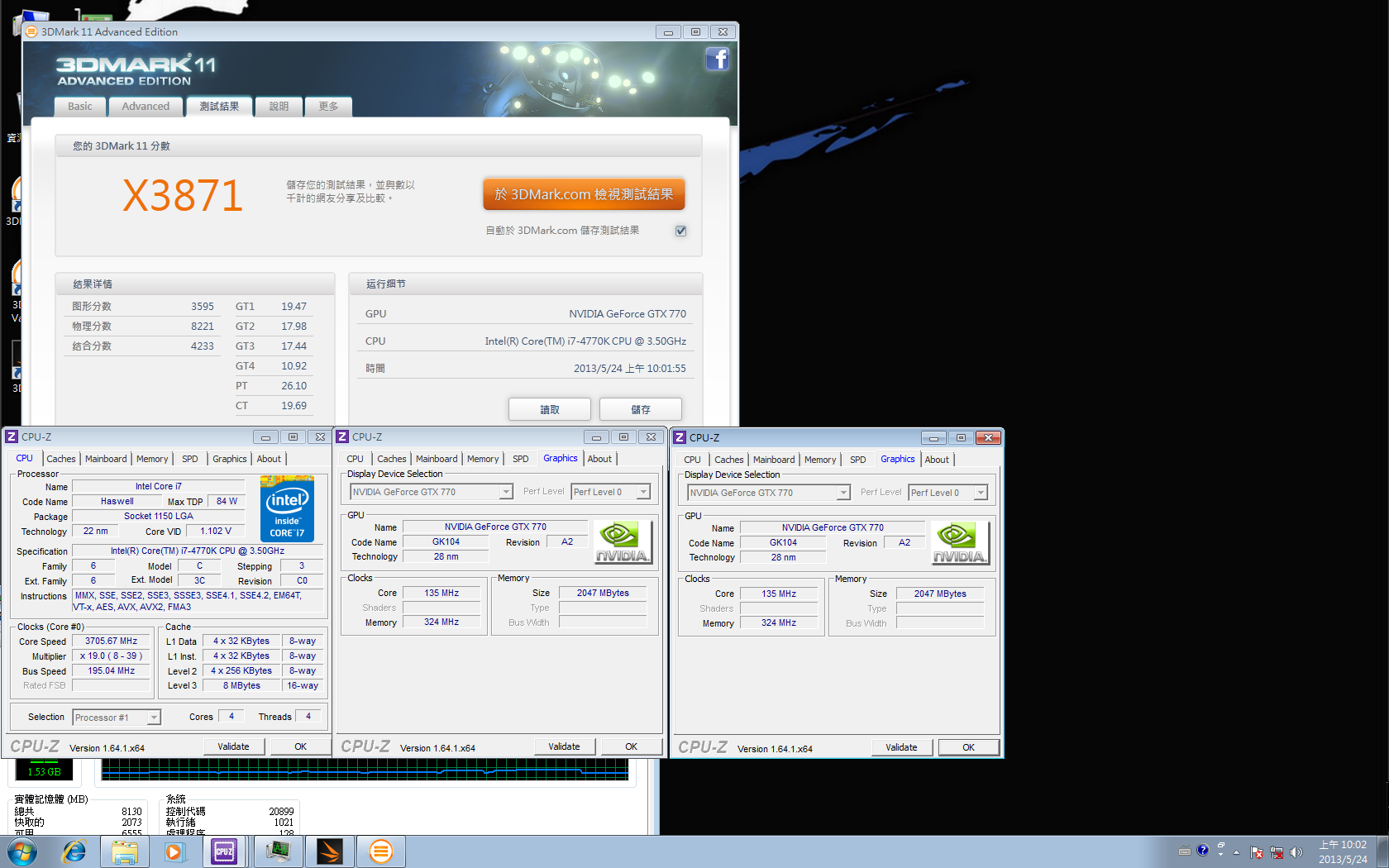This screenshot has height=868, width=1389.
Task: Open About tab in left CPU-Z
Action: (x=269, y=459)
